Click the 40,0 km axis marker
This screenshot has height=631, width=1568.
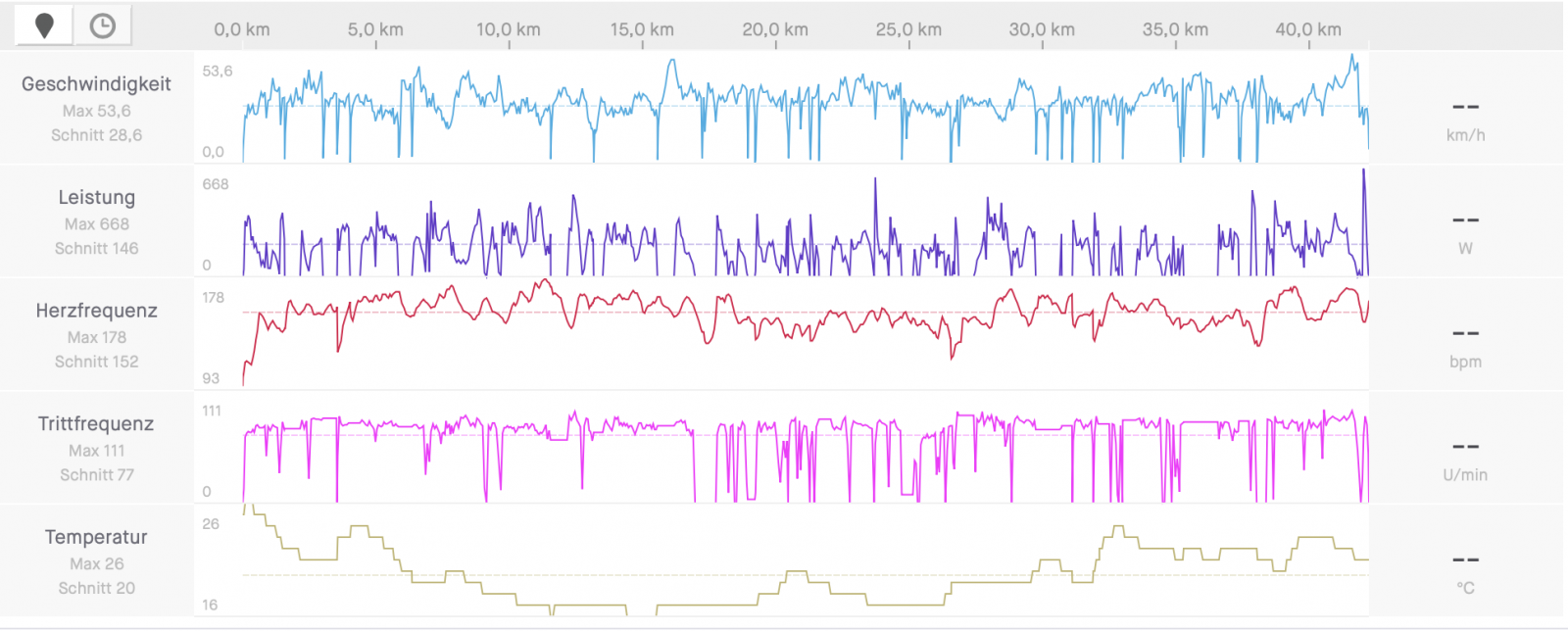[x=1308, y=29]
